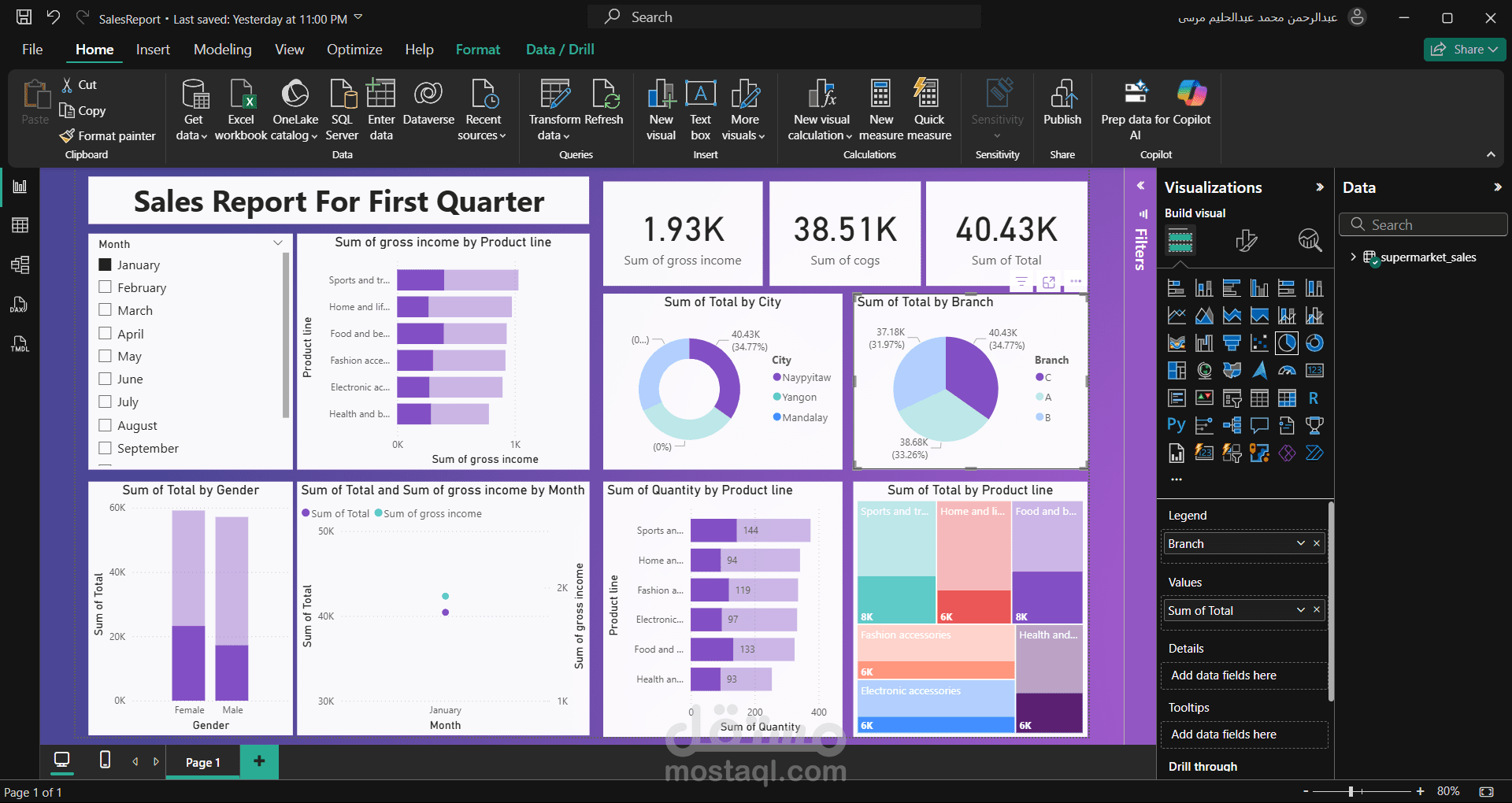Click the Share button

click(1464, 49)
